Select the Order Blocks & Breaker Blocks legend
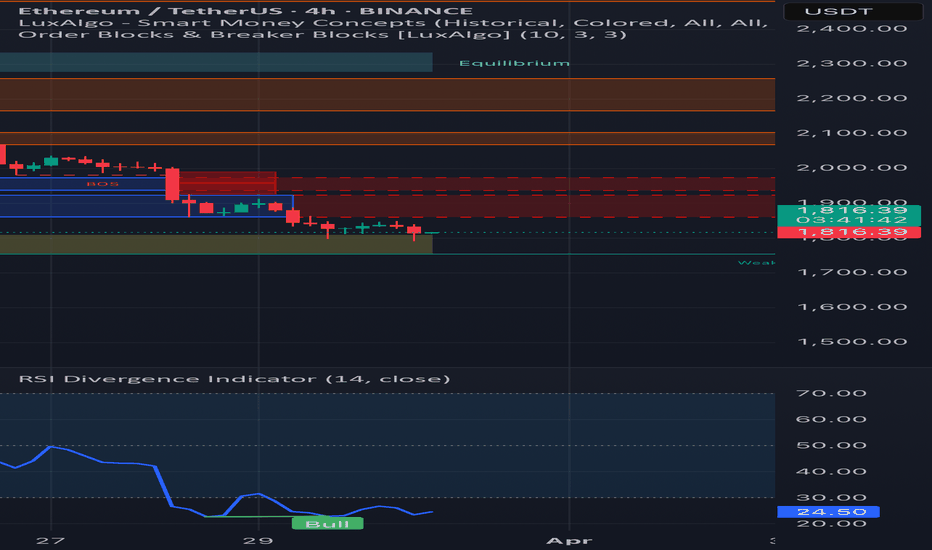The height and width of the screenshot is (550, 932). (x=322, y=34)
